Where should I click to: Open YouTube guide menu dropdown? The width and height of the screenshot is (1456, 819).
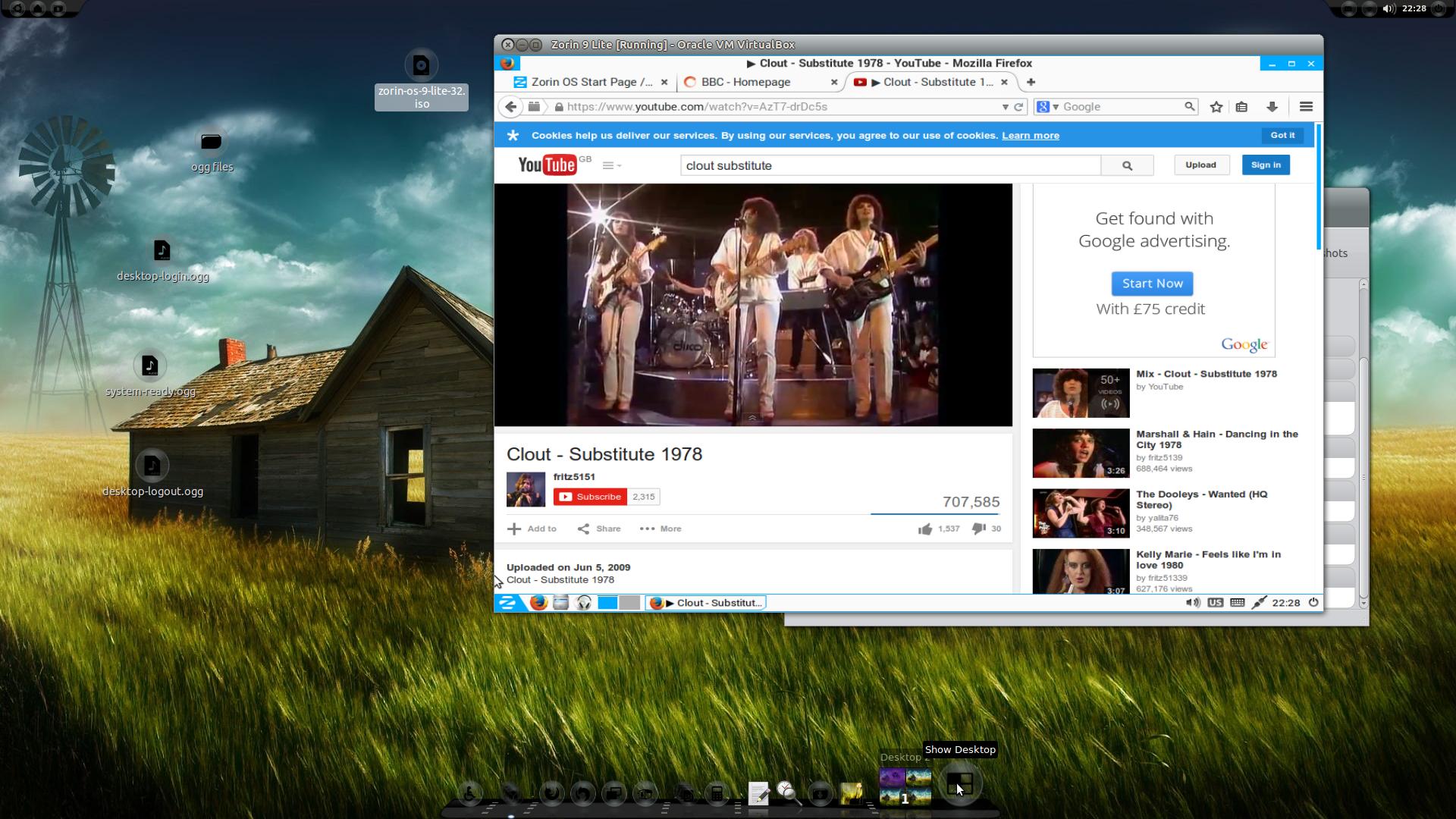611,165
